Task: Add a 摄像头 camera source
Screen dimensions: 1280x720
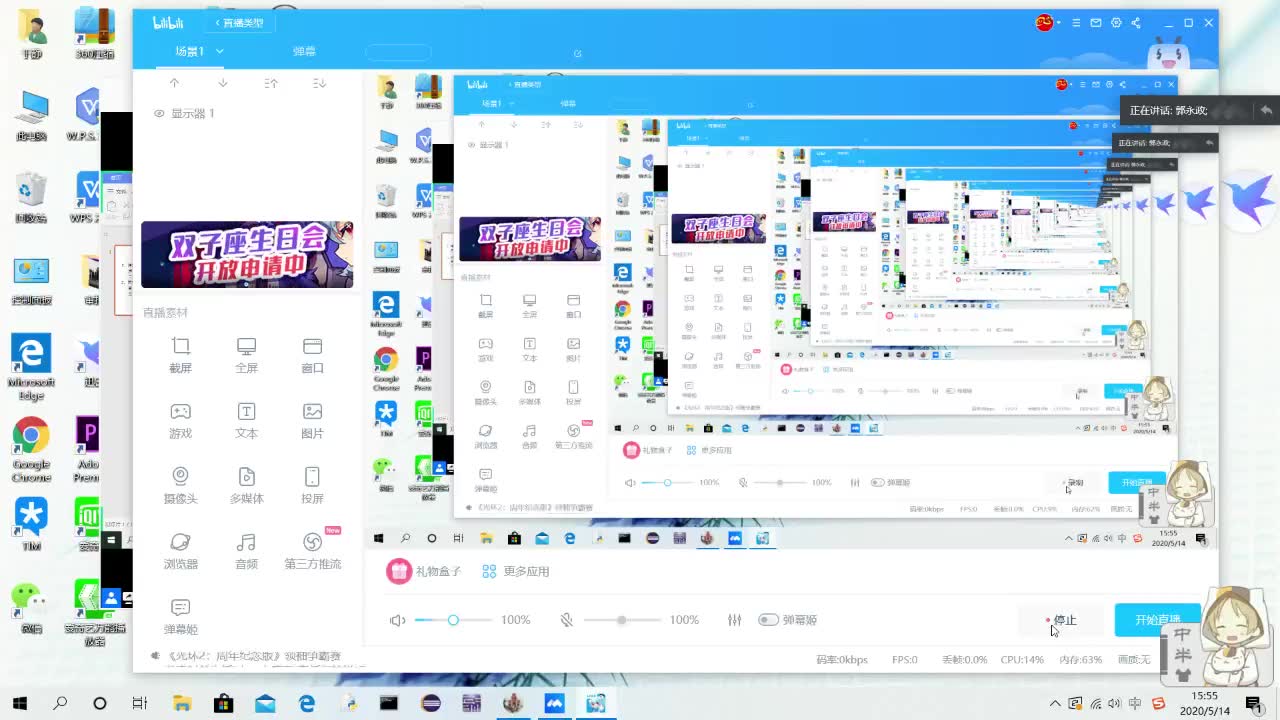Action: pos(180,485)
